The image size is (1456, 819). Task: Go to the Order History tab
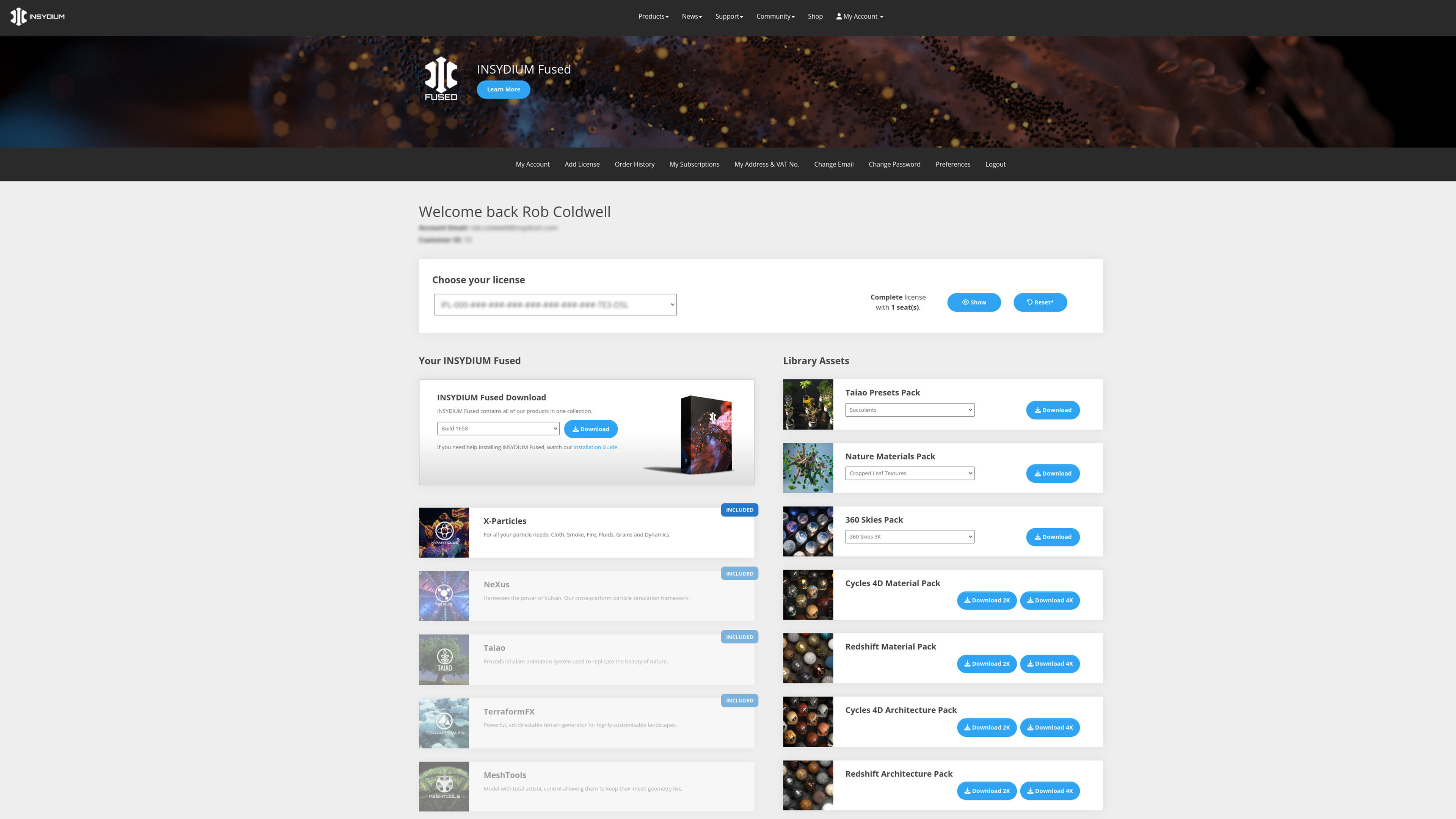[x=634, y=165]
